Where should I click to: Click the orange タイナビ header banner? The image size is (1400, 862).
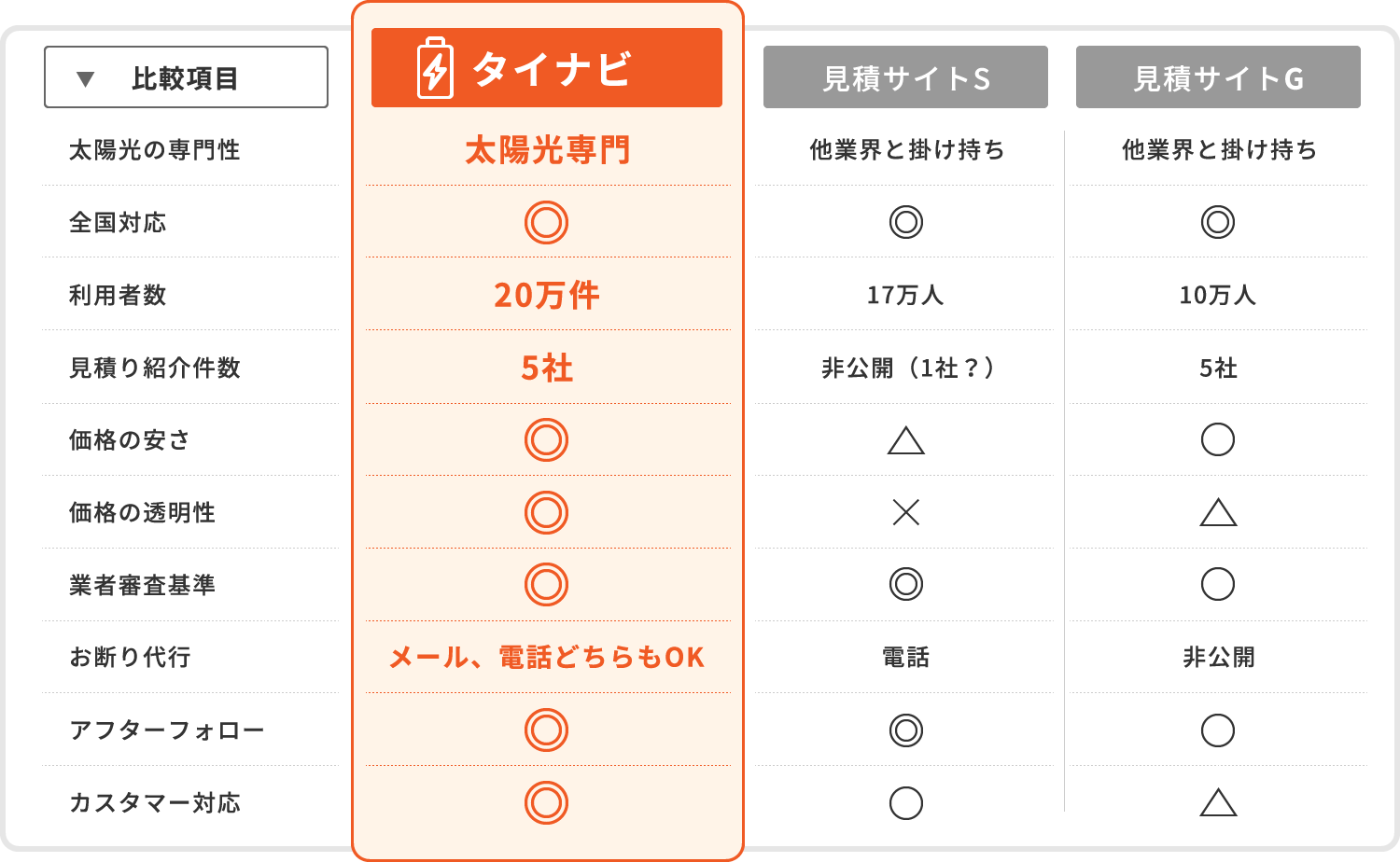[547, 67]
